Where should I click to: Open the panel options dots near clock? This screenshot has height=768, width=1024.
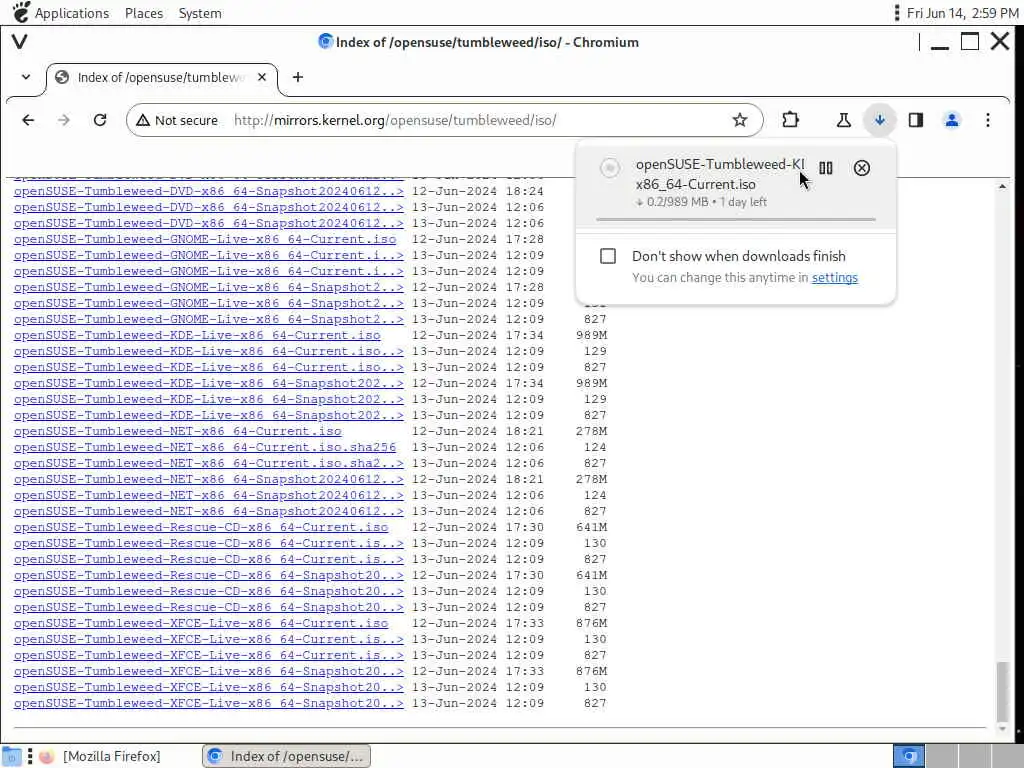pyautogui.click(x=897, y=12)
